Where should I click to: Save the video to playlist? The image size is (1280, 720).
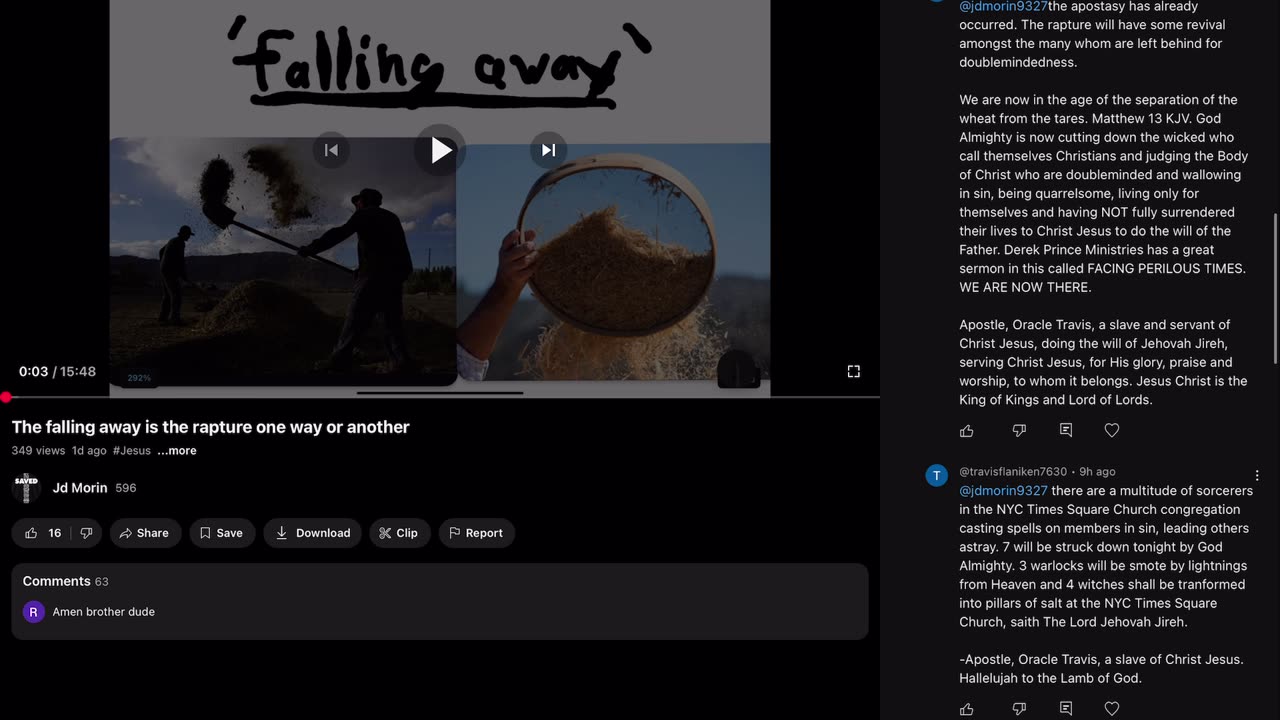221,533
